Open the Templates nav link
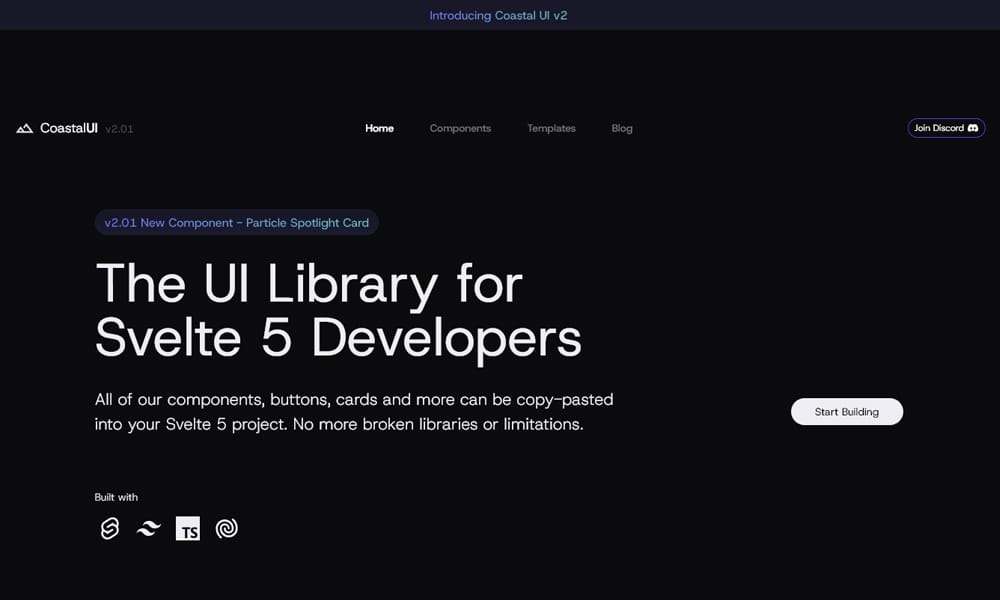 coord(552,128)
